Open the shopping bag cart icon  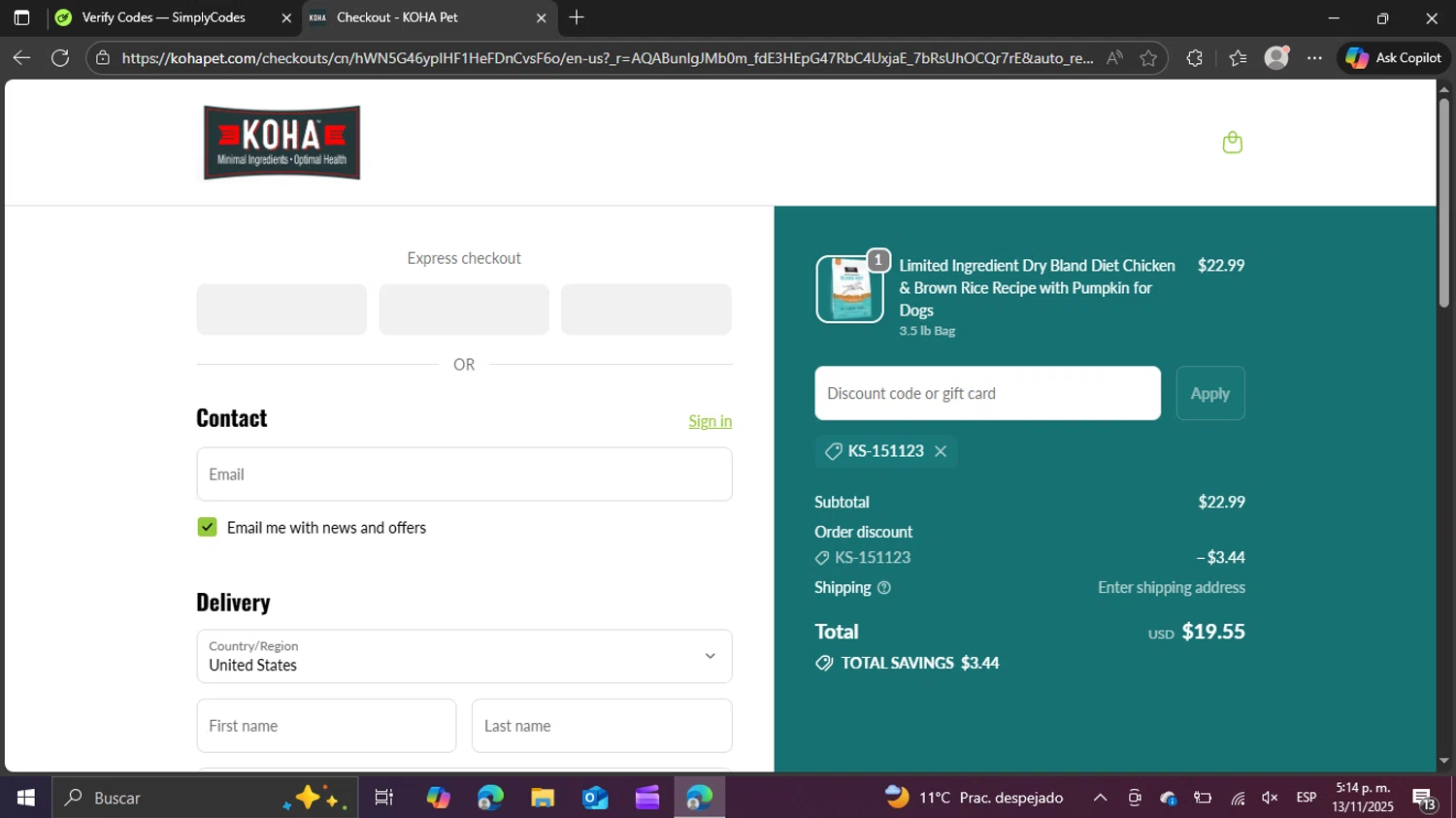[1232, 143]
